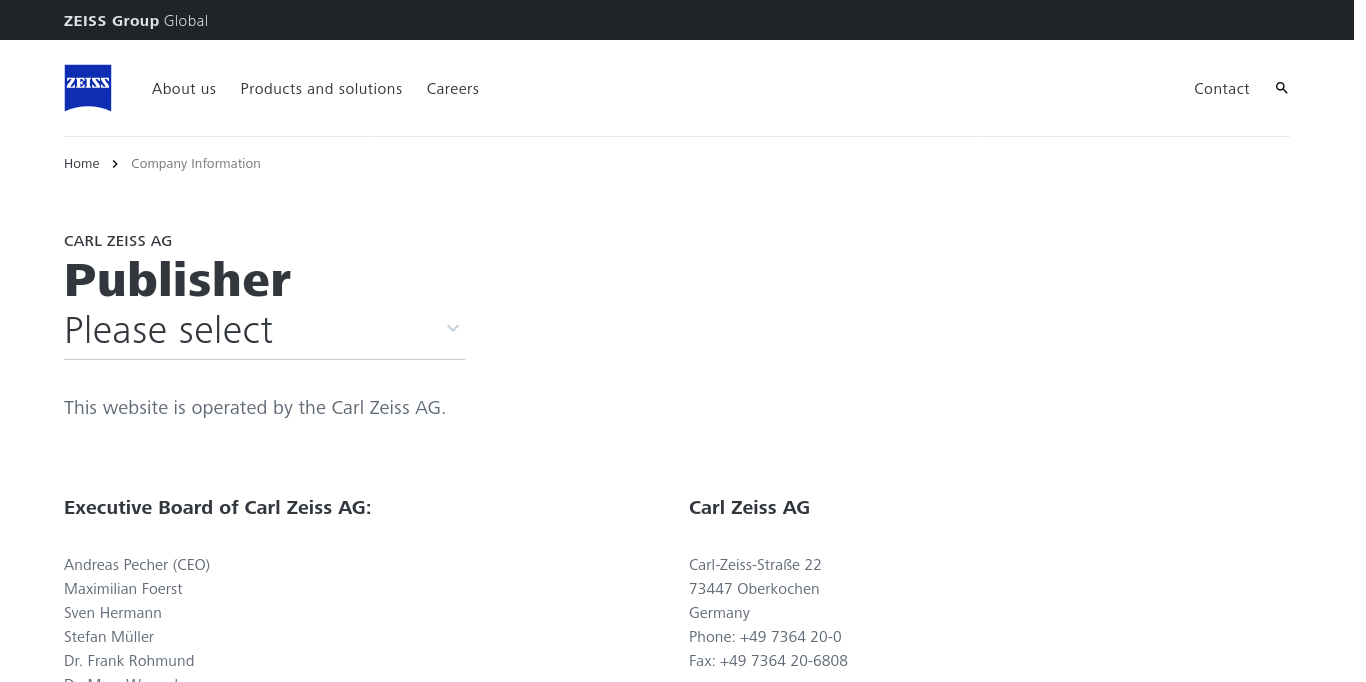Click the phone number +49 7364 20-0

point(790,637)
